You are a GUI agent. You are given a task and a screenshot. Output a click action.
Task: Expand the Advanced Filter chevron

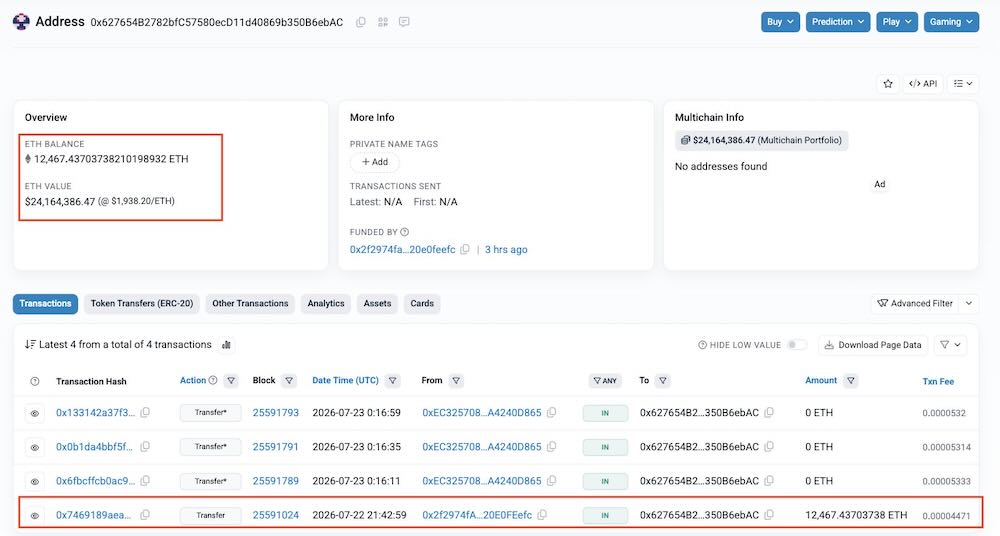tap(969, 304)
